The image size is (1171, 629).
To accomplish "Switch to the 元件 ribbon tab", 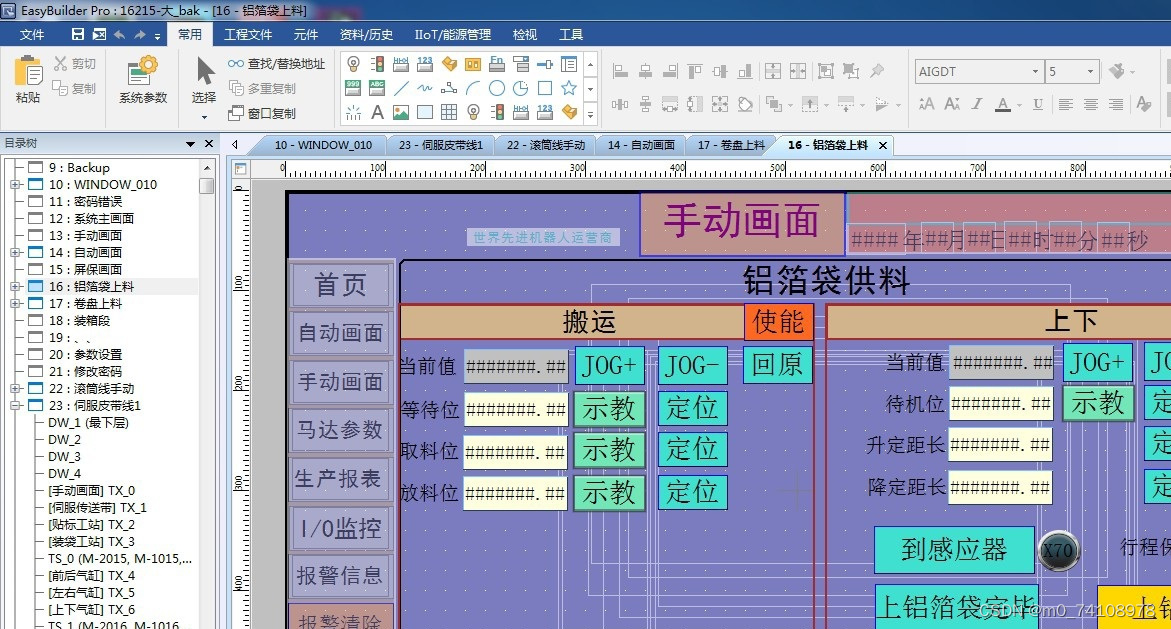I will [305, 34].
